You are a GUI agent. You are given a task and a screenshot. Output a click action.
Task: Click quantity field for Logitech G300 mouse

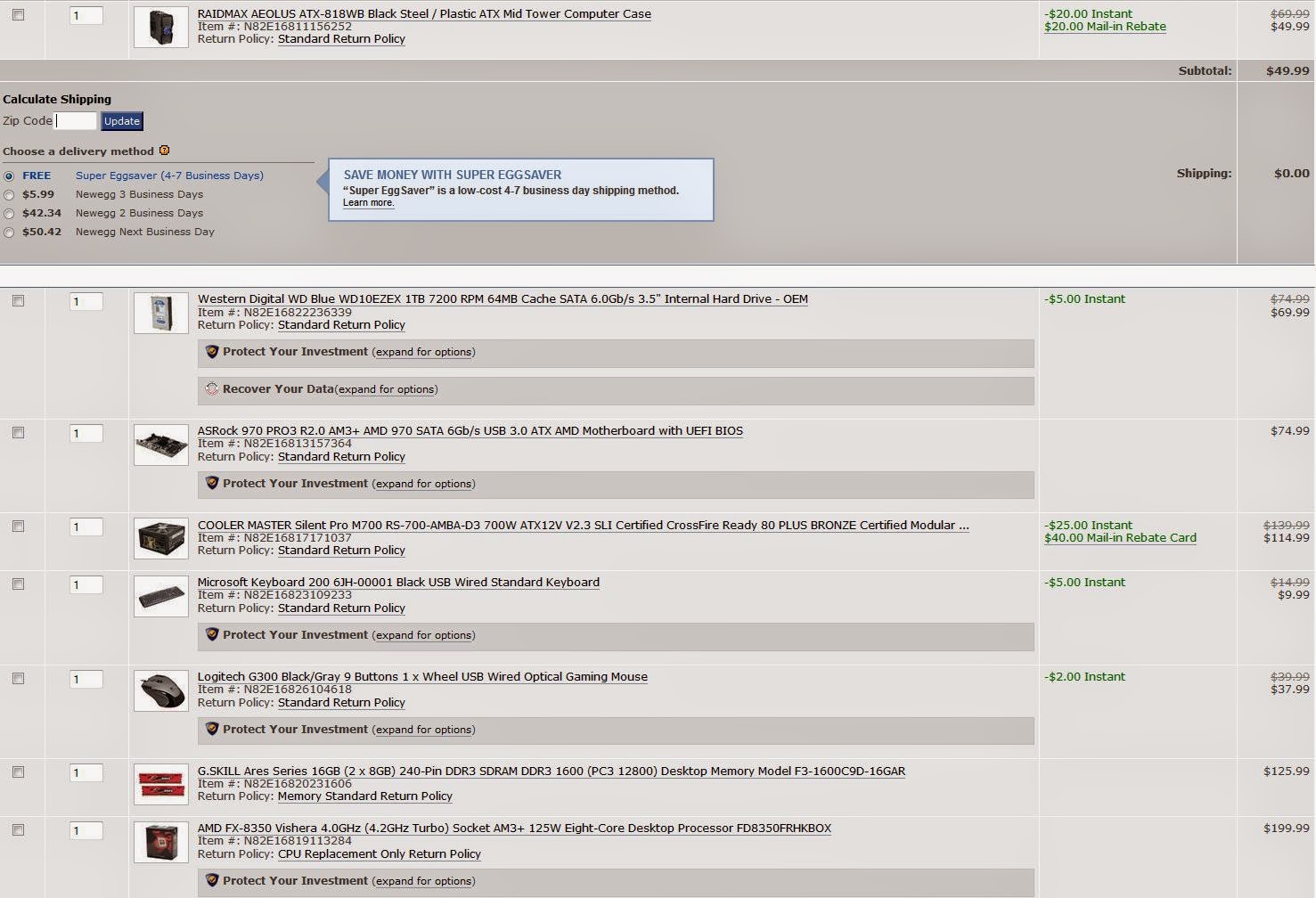pyautogui.click(x=86, y=680)
